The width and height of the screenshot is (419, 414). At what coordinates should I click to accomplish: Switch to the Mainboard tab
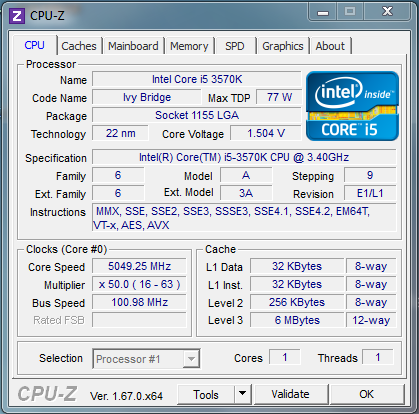(x=133, y=46)
